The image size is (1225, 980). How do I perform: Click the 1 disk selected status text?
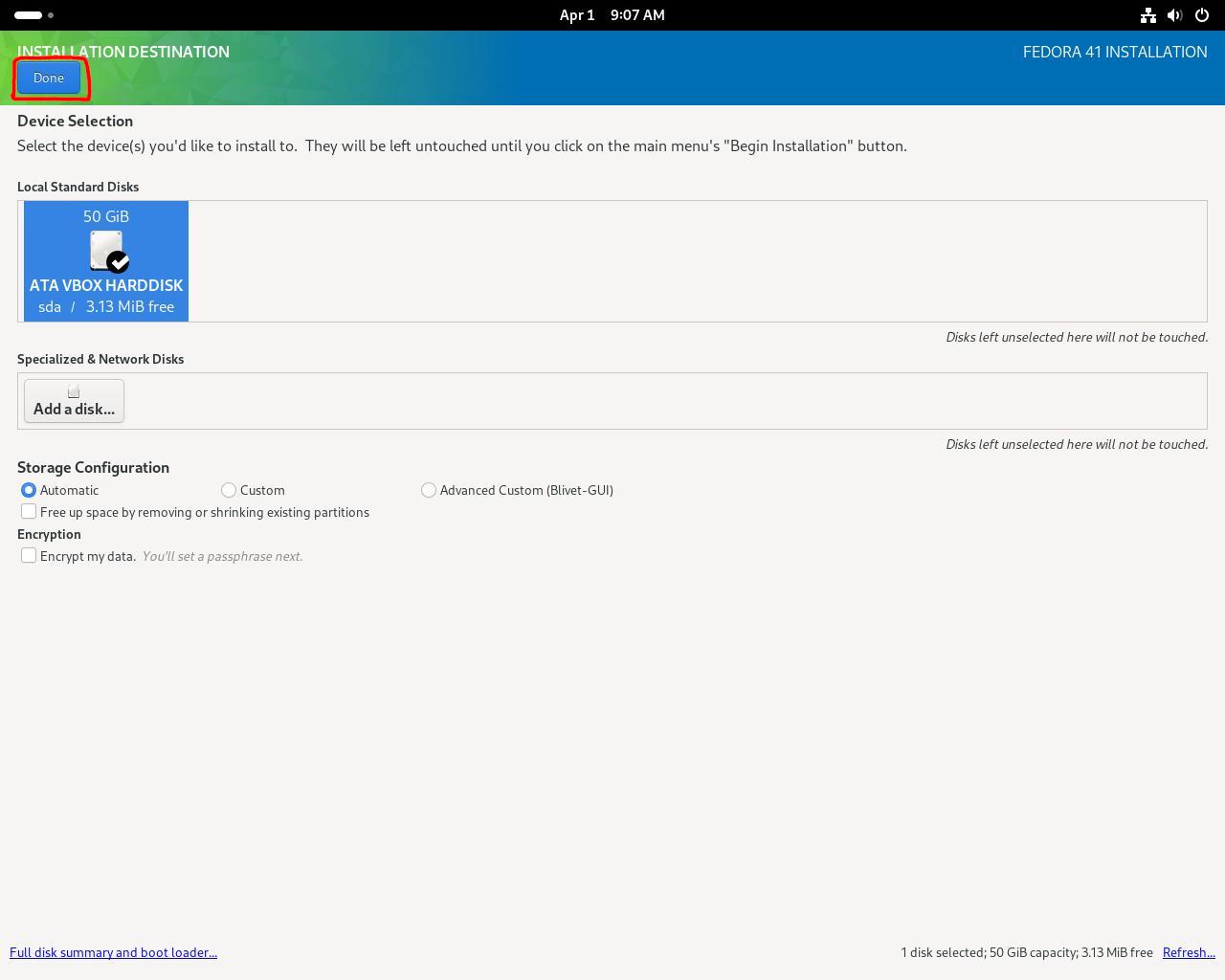click(x=1027, y=952)
